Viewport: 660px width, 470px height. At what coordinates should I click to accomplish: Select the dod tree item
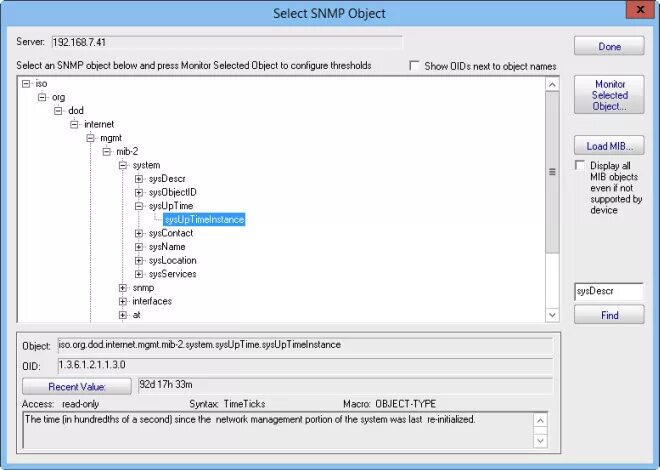(76, 111)
